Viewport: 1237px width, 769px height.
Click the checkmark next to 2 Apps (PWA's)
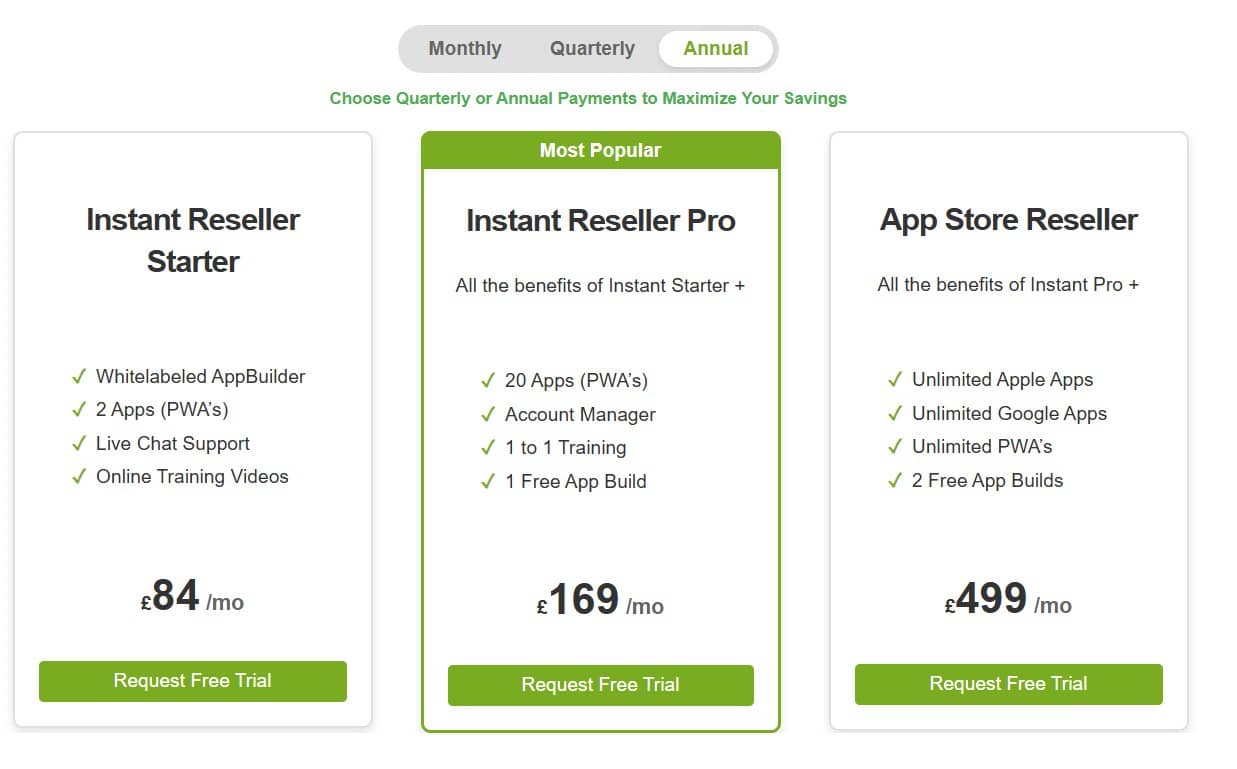(80, 410)
